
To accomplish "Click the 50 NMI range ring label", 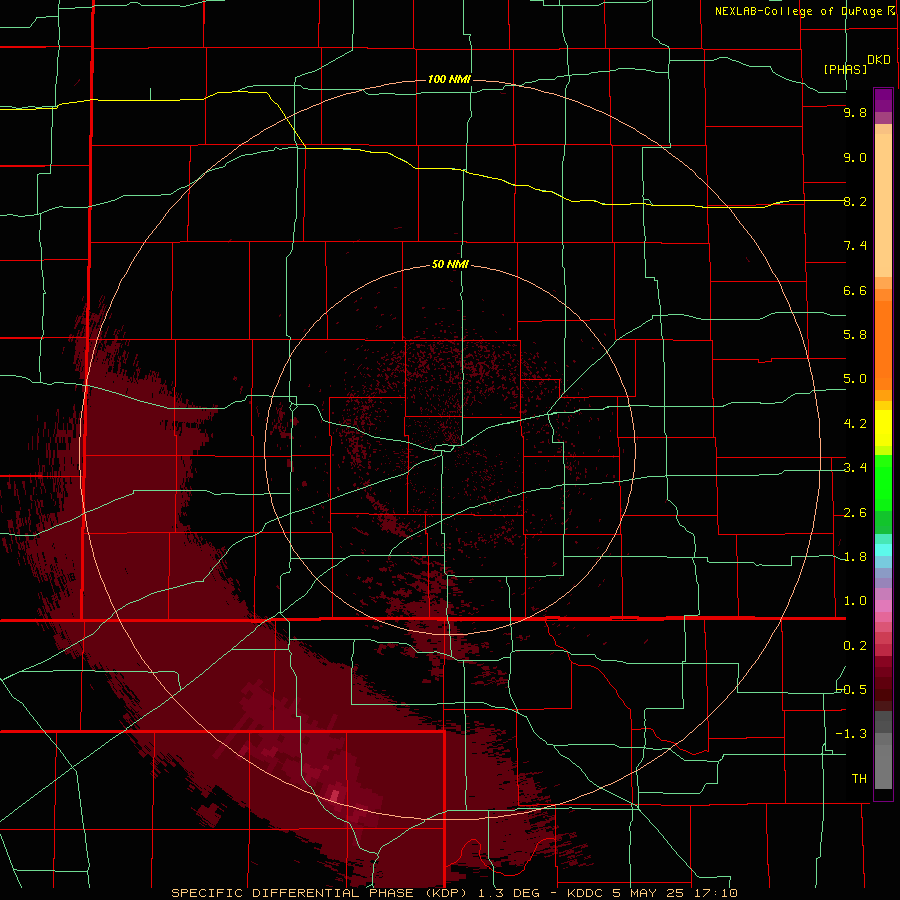I will tap(450, 264).
